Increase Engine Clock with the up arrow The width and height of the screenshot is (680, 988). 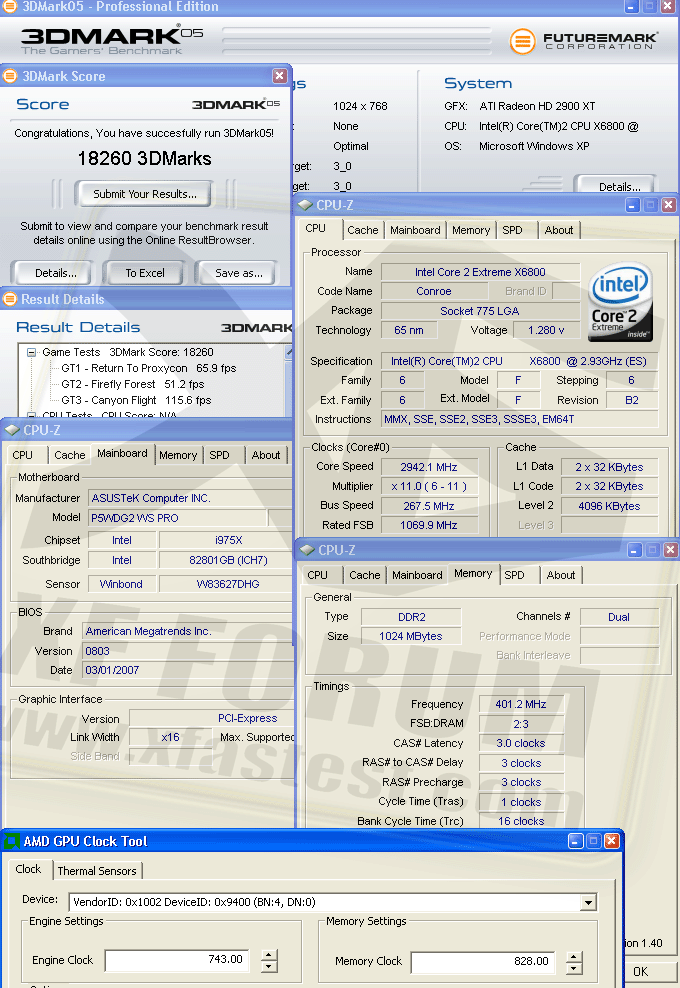click(x=269, y=955)
